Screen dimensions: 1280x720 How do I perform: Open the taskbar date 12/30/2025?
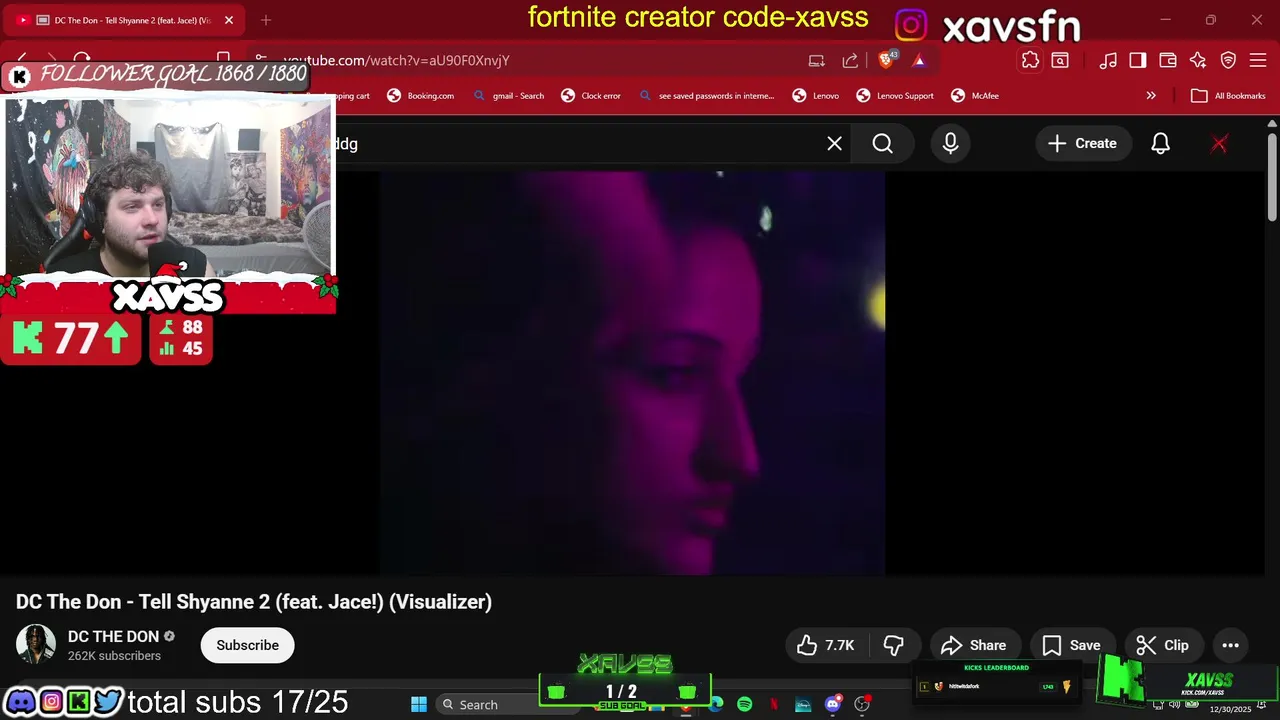pos(1230,709)
